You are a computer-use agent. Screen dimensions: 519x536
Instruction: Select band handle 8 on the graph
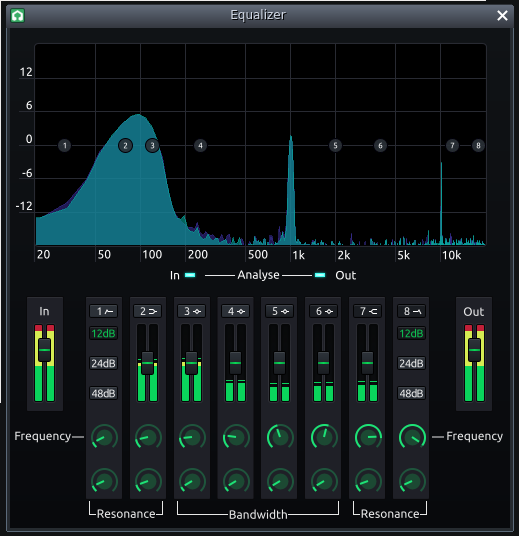[478, 146]
